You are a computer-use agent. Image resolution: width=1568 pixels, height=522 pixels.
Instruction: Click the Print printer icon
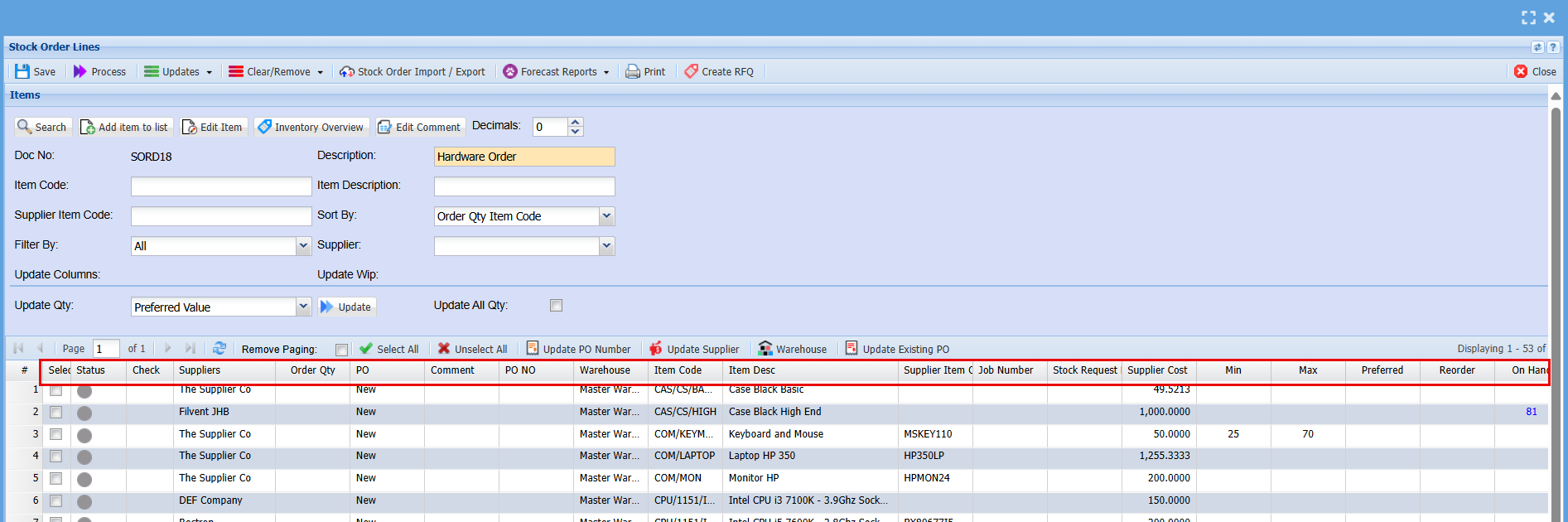[633, 72]
